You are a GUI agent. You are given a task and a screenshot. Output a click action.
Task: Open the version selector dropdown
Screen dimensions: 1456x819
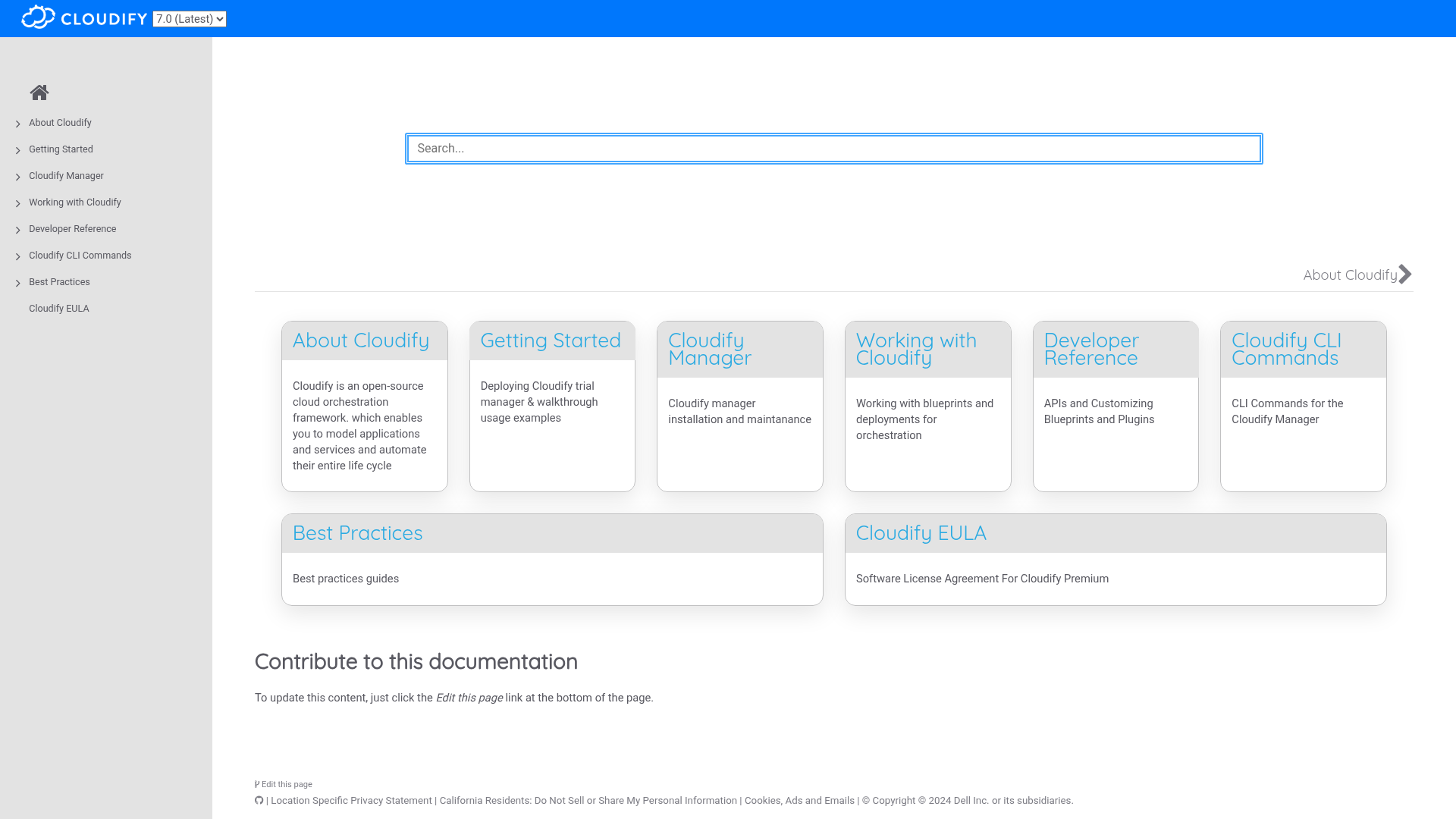click(x=189, y=19)
